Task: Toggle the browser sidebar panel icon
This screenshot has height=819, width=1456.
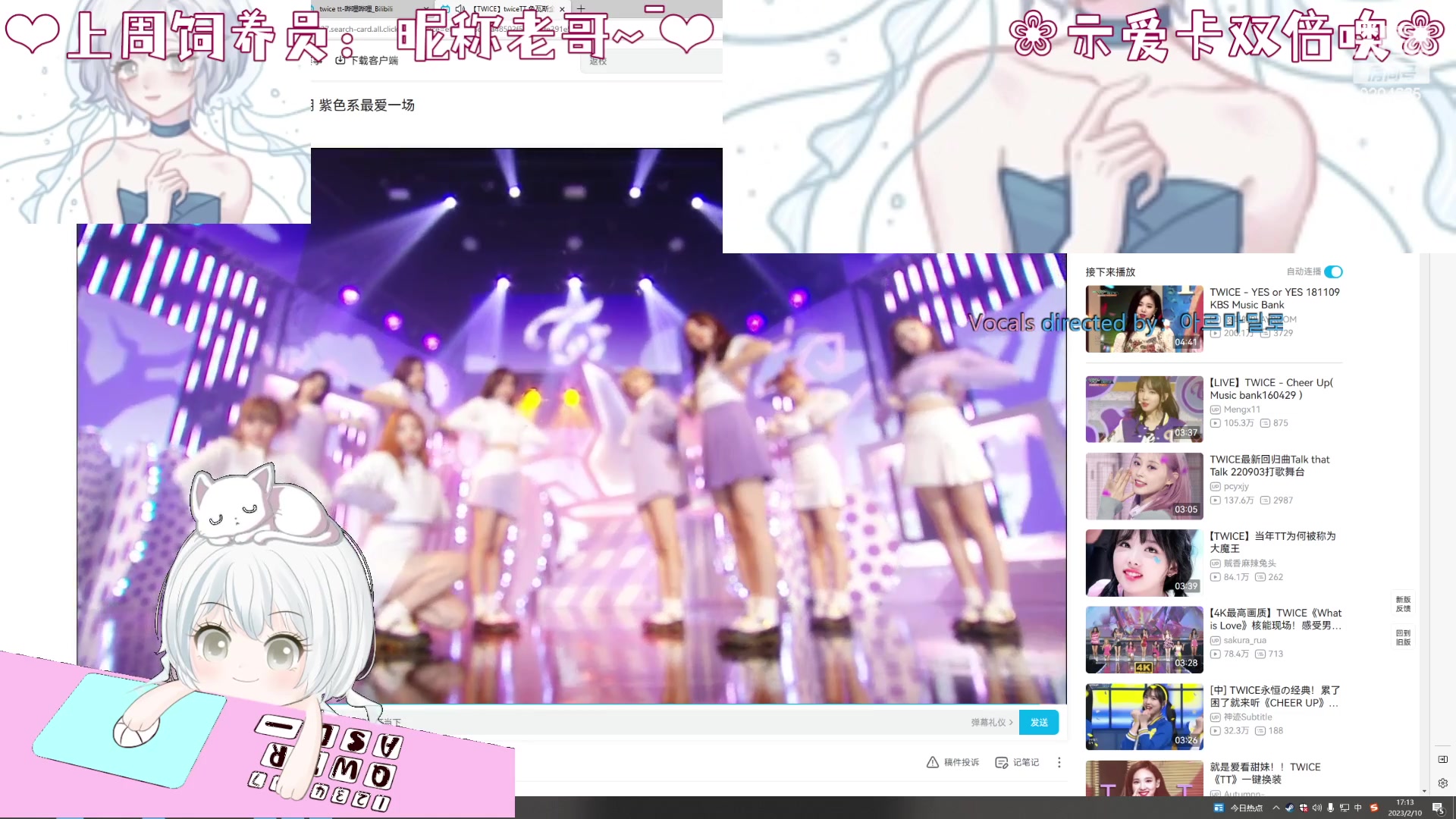Action: coord(1442,759)
